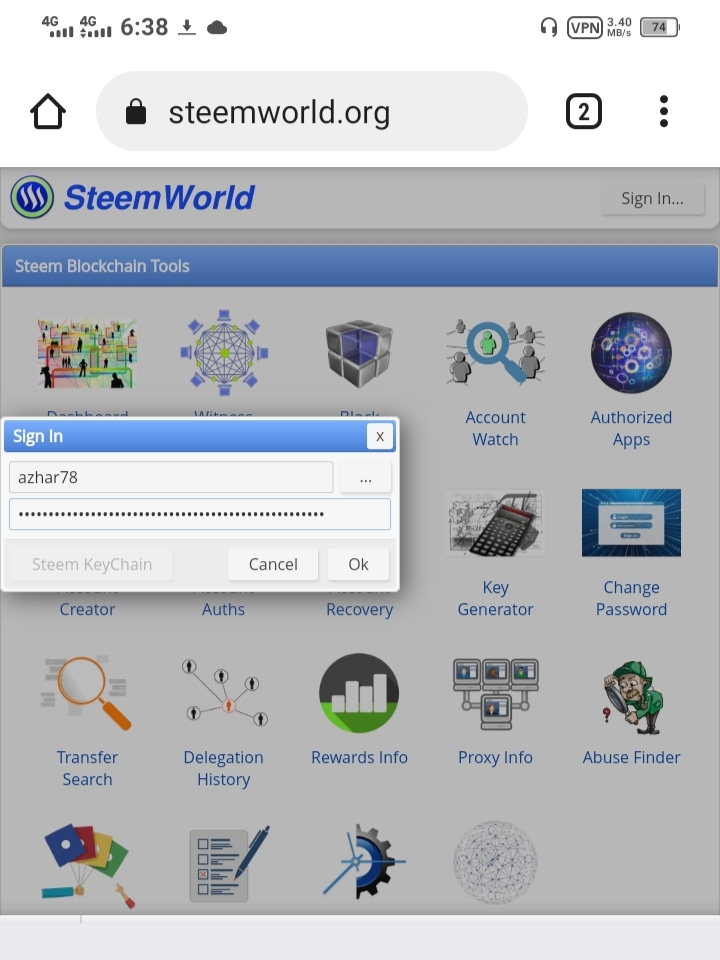Open the Key Generator calculator icon
The height and width of the screenshot is (960, 720).
point(495,522)
